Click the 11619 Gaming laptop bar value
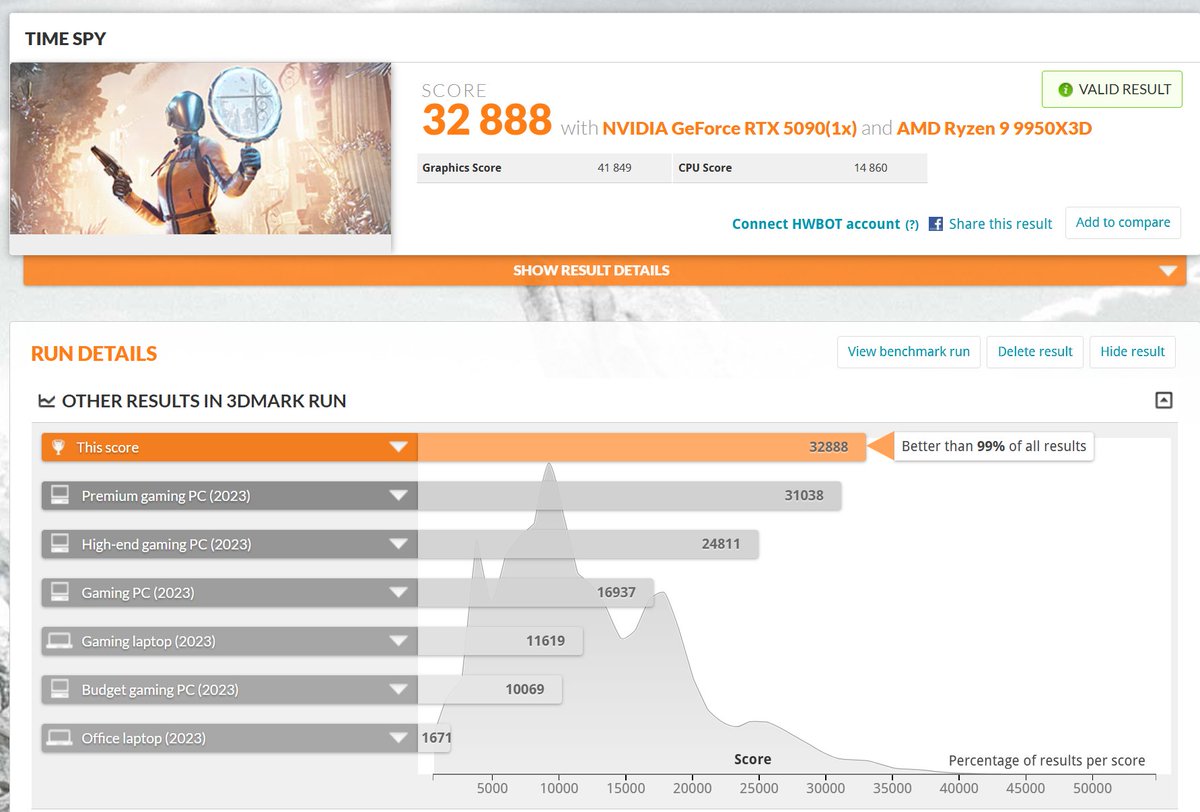1200x812 pixels. (546, 641)
